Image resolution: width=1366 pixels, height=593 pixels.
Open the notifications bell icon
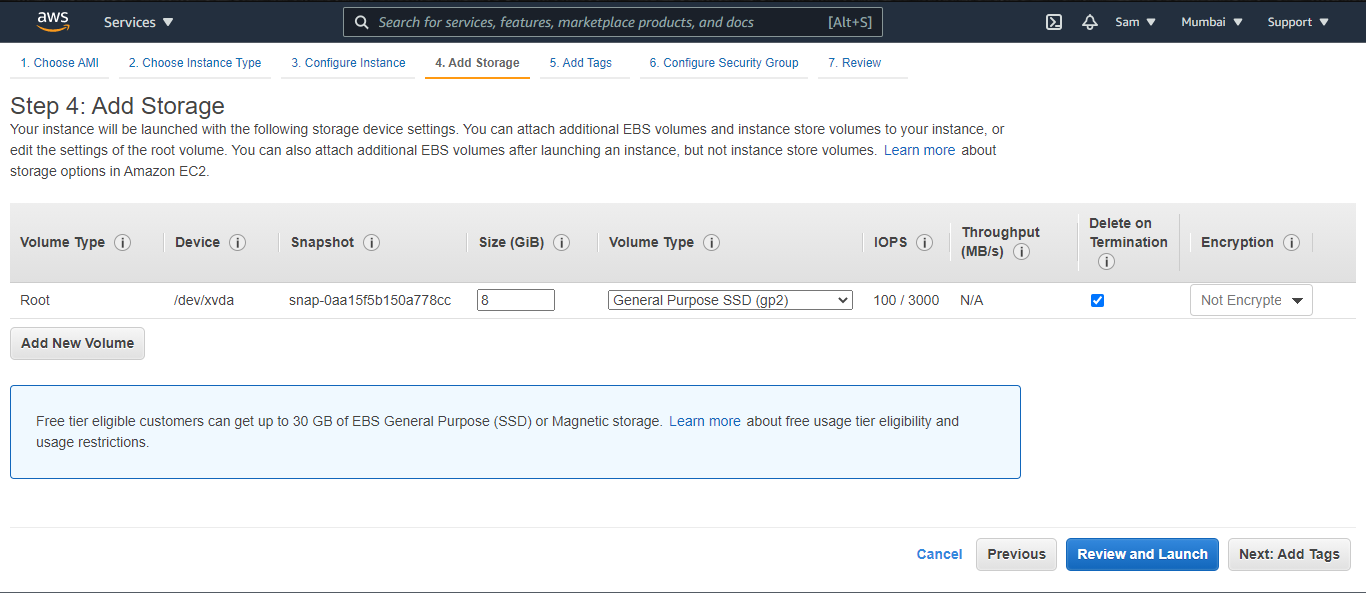click(1089, 21)
